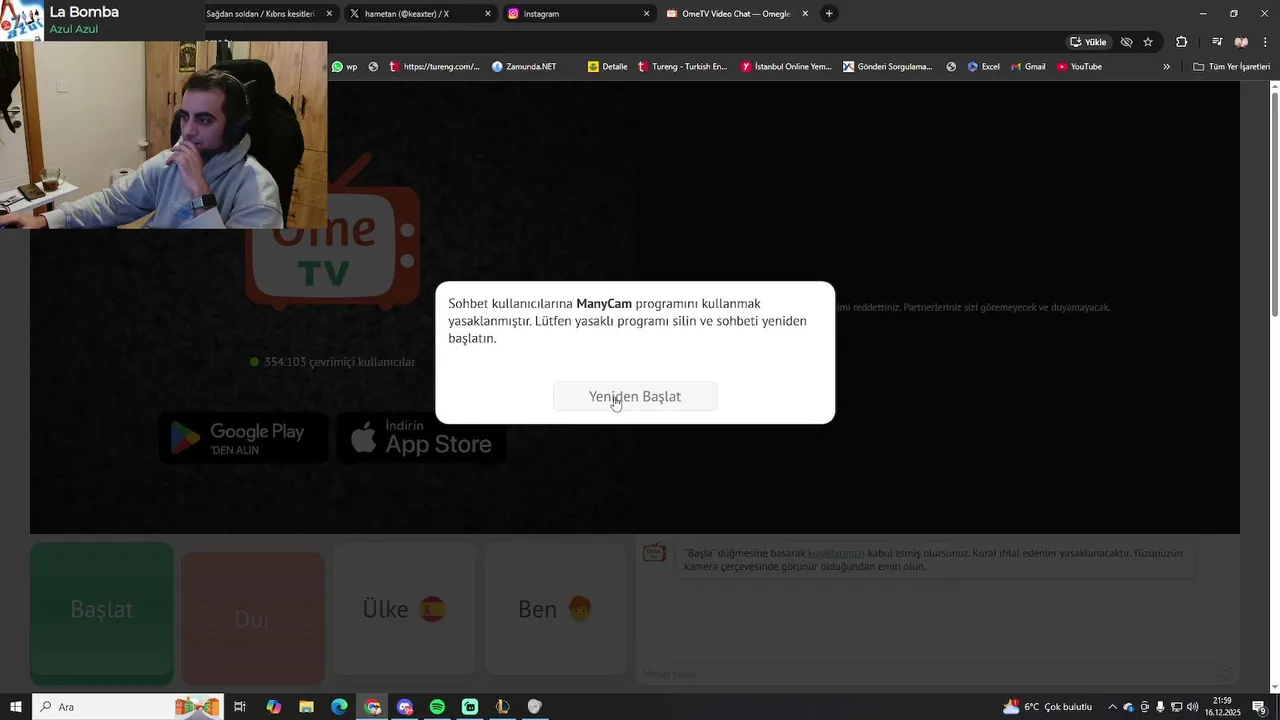Screen dimensions: 1280x720
Task: Click the Dur stop button
Action: click(x=252, y=619)
